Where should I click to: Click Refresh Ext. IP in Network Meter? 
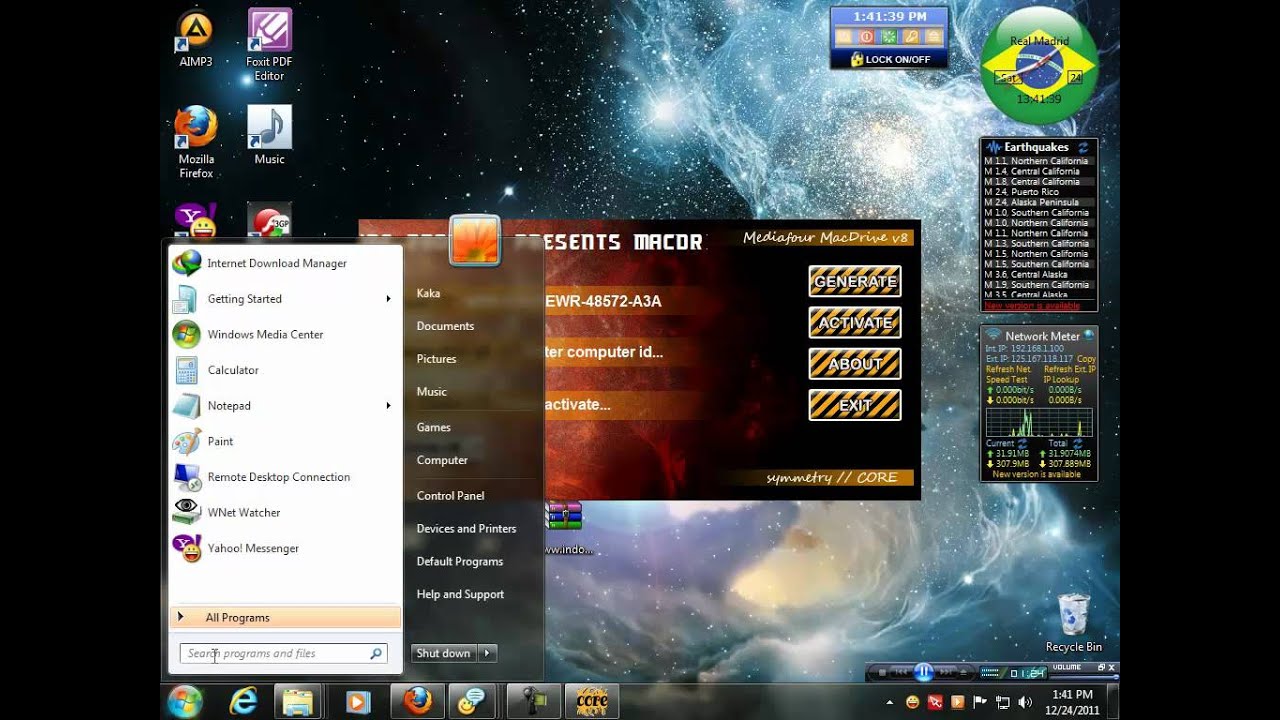click(1070, 369)
